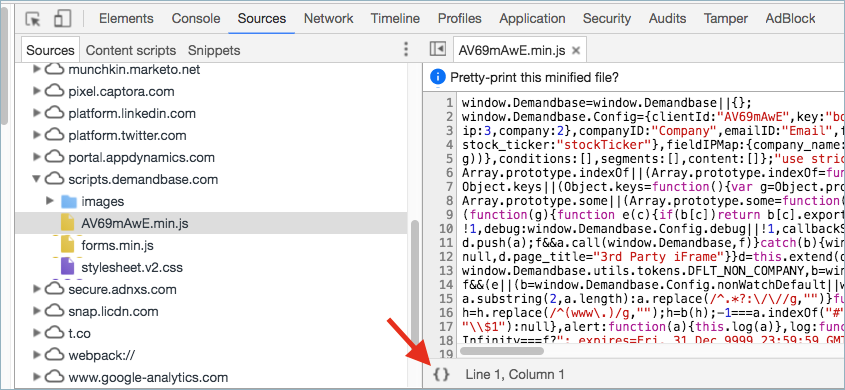Viewport: 845px width, 390px height.
Task: Show the Security tab
Action: pos(607,18)
